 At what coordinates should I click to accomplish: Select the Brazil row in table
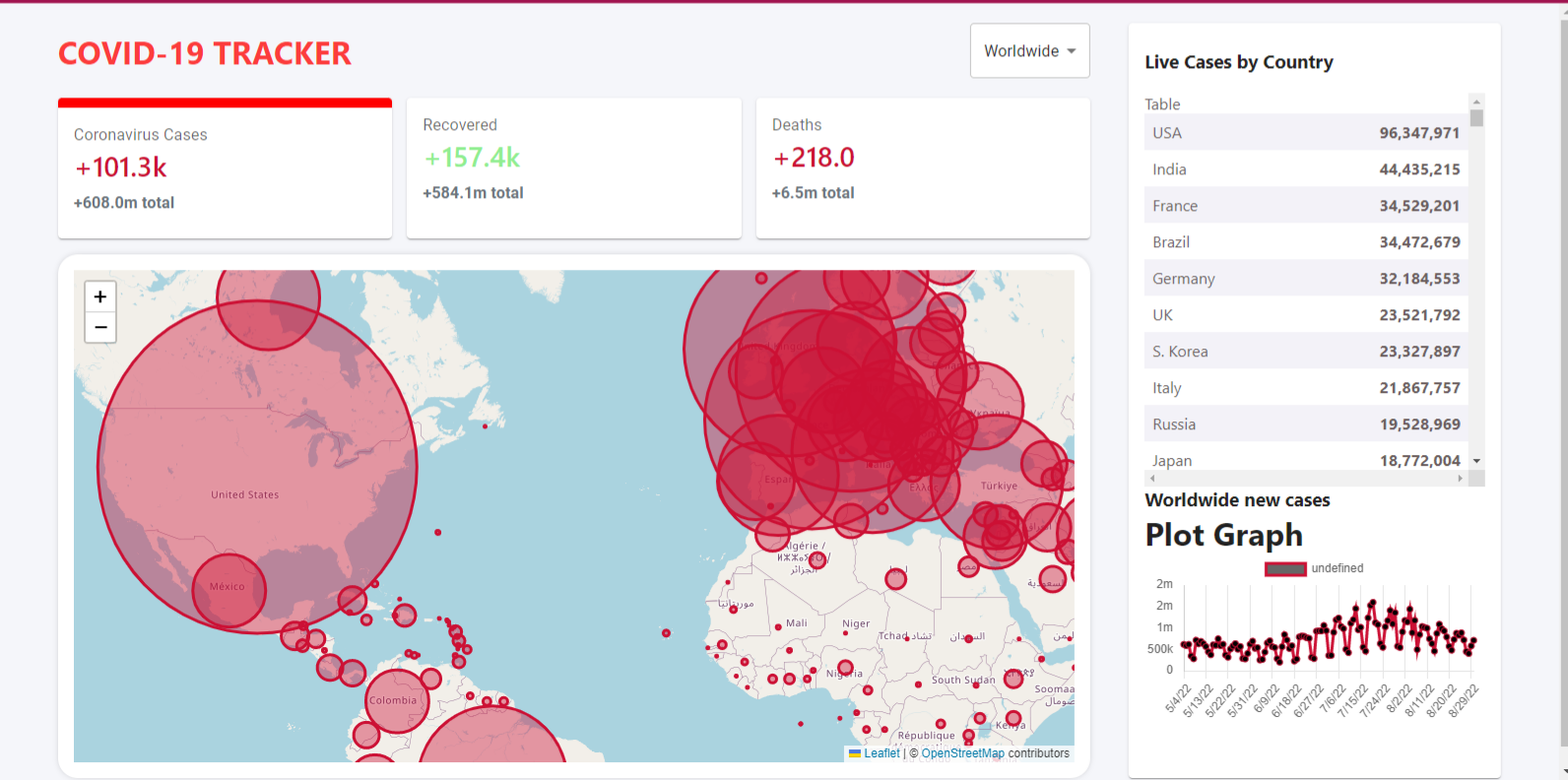click(x=1306, y=242)
